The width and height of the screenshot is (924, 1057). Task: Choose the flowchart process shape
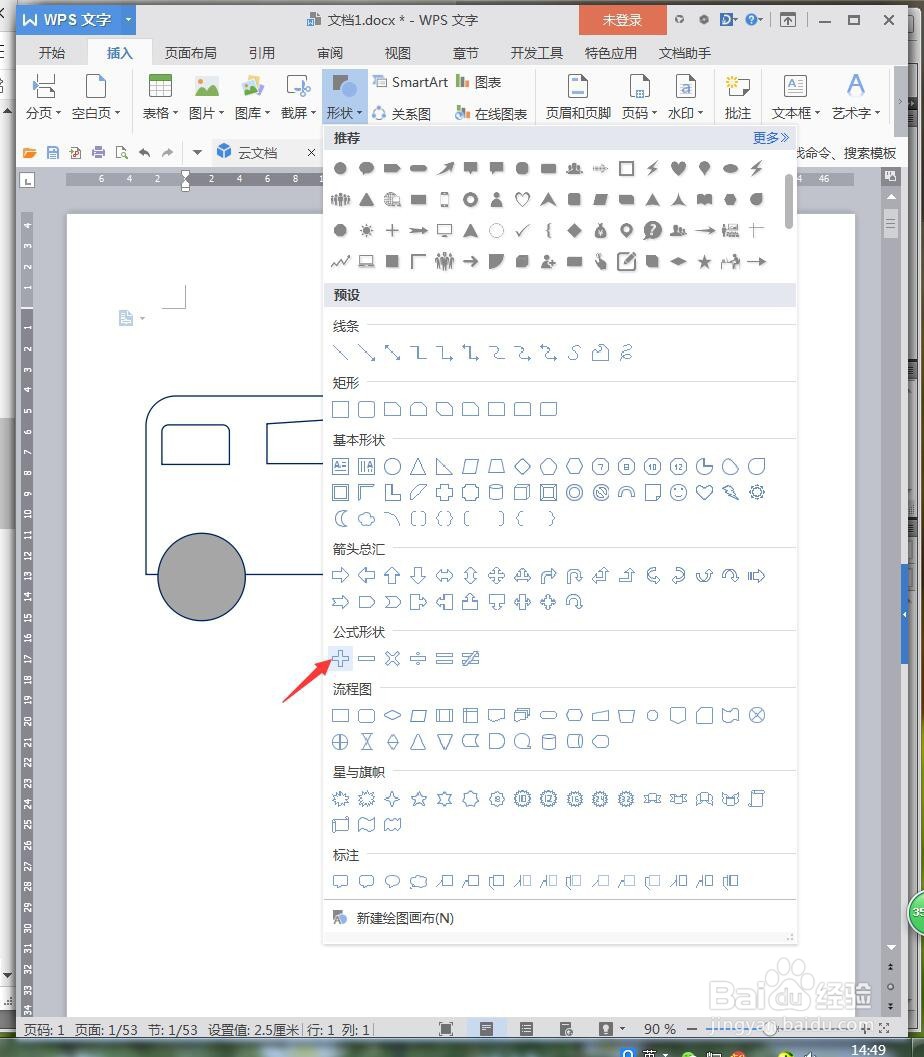340,715
